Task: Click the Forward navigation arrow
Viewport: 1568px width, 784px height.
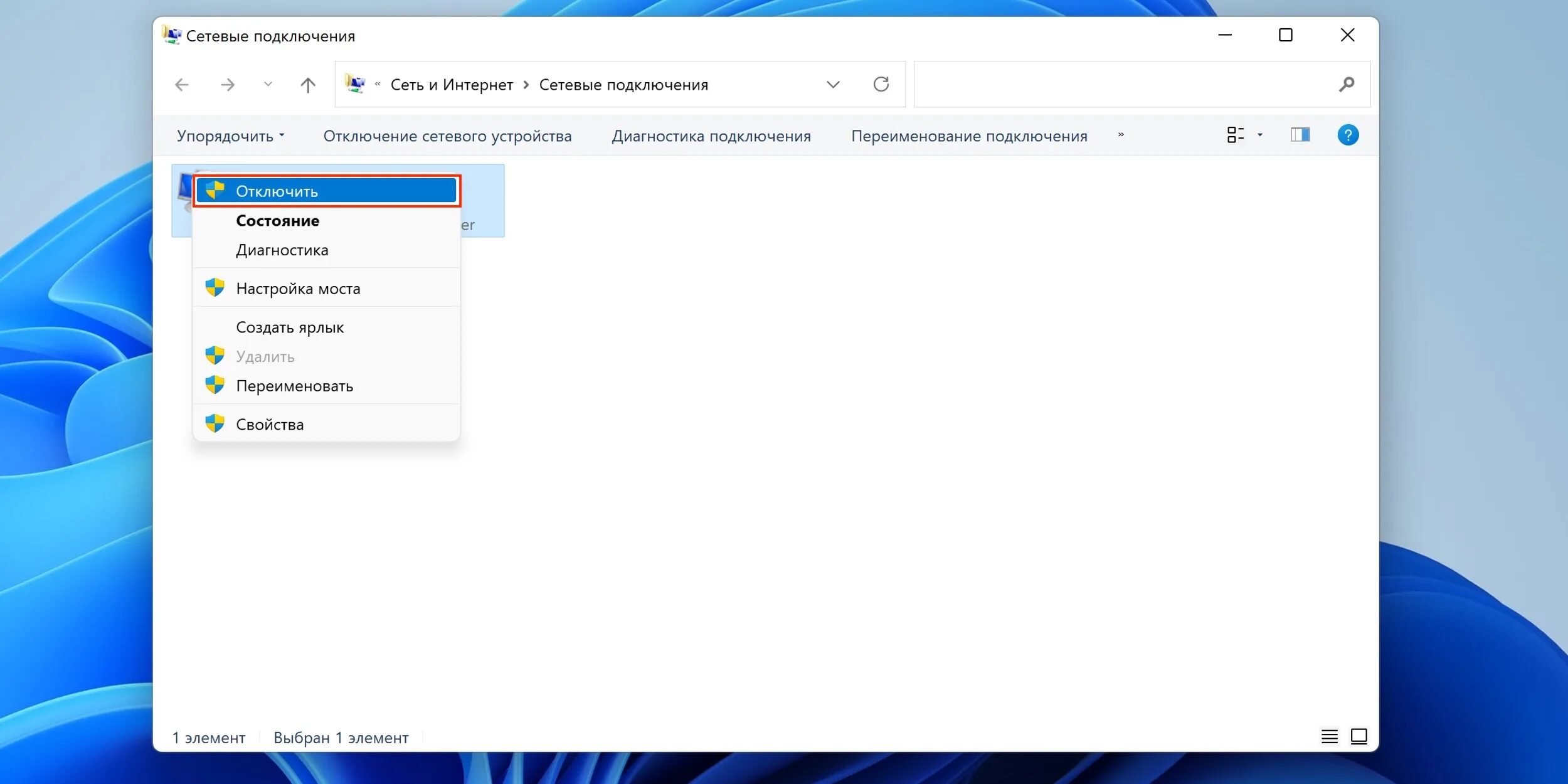Action: (x=228, y=85)
